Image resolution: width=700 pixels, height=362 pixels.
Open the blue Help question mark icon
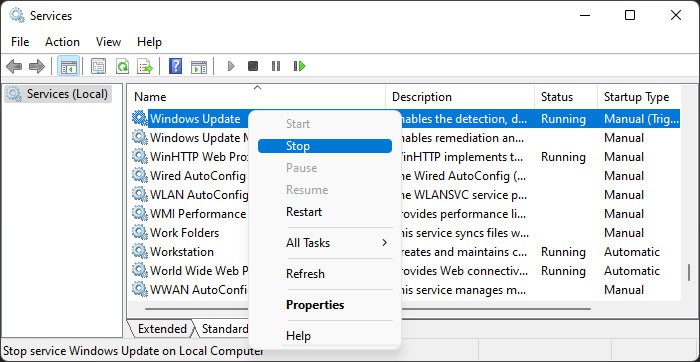click(x=175, y=66)
